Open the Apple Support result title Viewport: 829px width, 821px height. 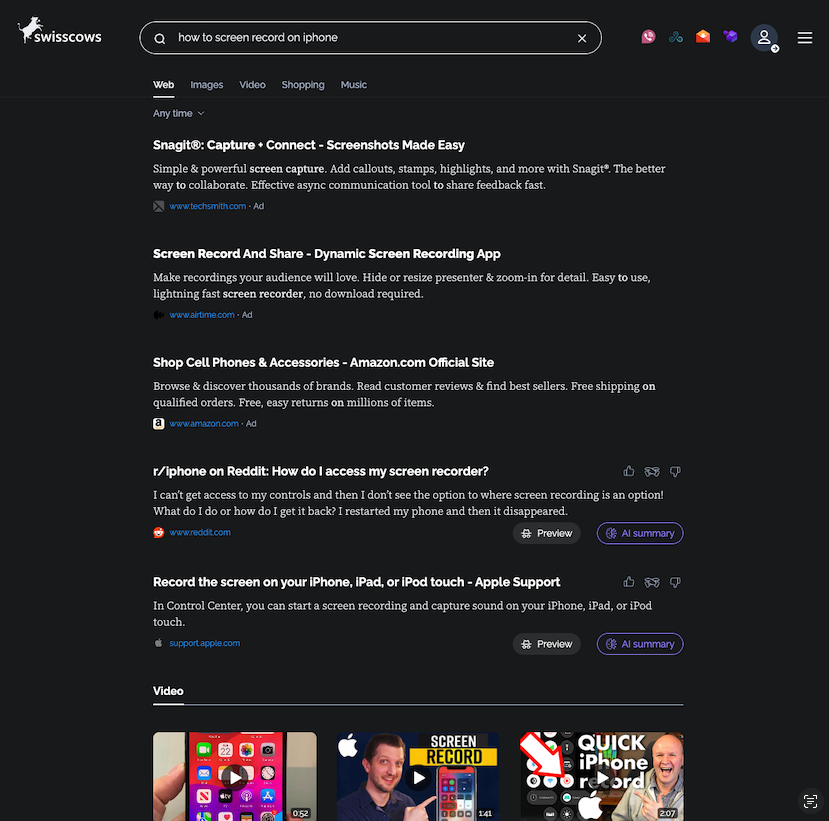(x=356, y=582)
